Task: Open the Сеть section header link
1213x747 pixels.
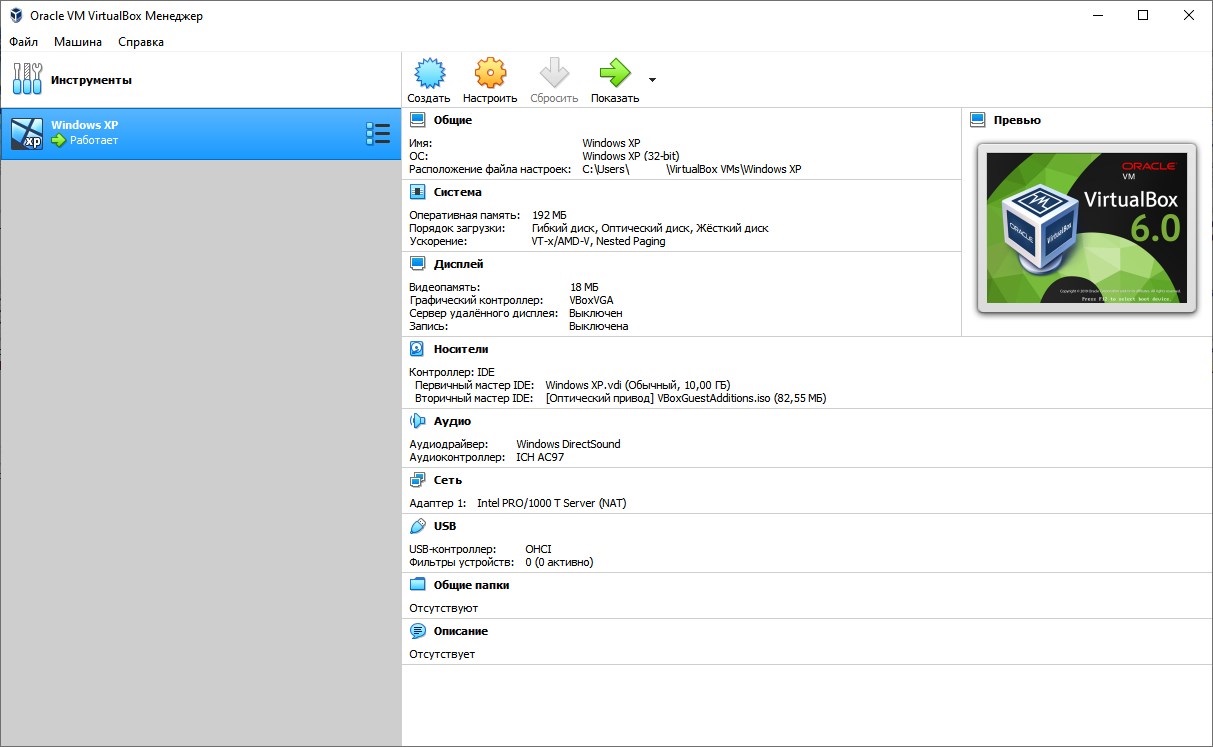Action: (x=448, y=480)
